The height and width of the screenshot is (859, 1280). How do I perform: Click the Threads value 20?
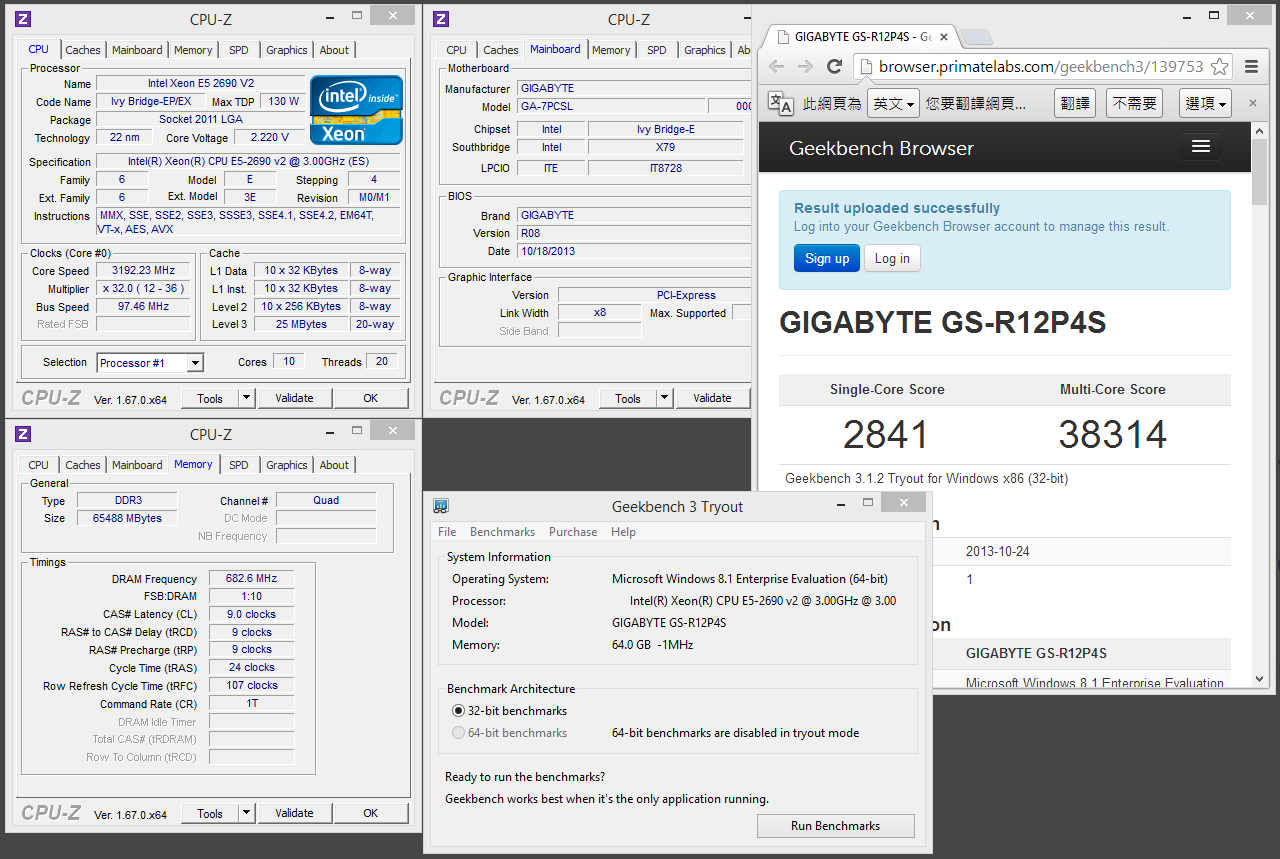click(x=382, y=362)
